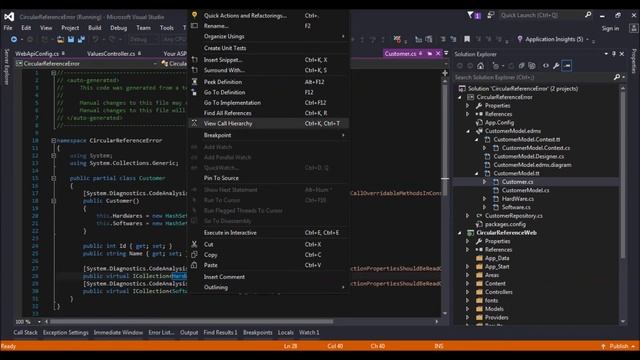Open the Server Explorer side tab
This screenshot has width=640, height=360.
pyautogui.click(x=6, y=67)
